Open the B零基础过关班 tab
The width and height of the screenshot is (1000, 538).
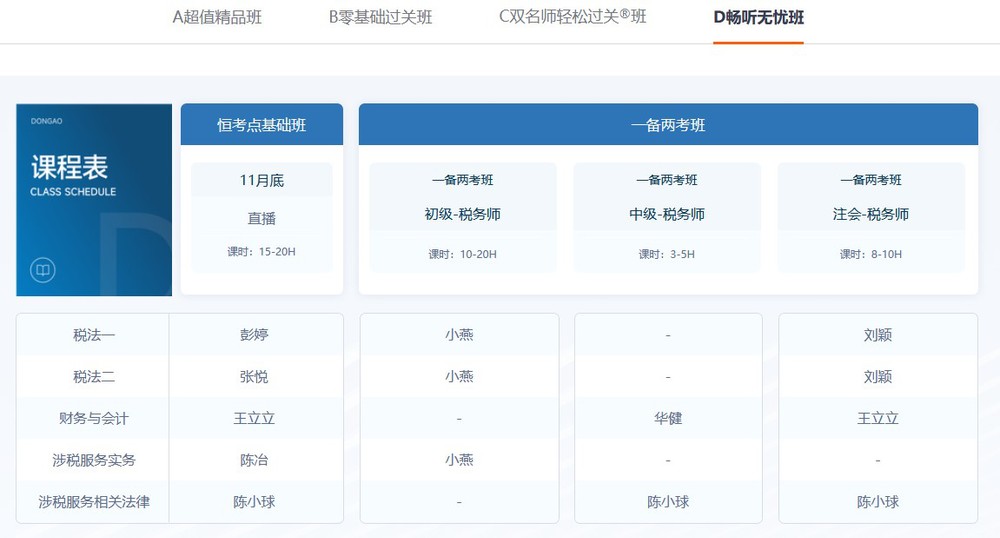click(x=380, y=17)
